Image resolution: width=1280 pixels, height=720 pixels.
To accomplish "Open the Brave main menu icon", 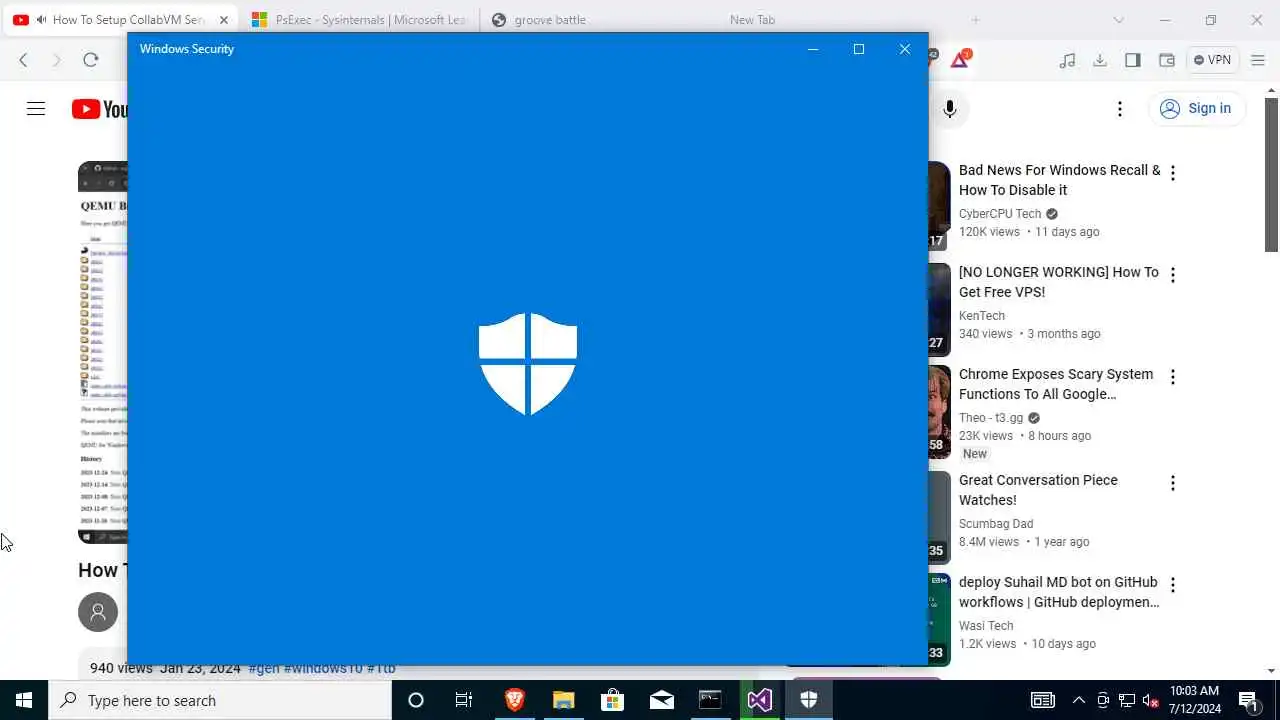I will tap(1256, 60).
